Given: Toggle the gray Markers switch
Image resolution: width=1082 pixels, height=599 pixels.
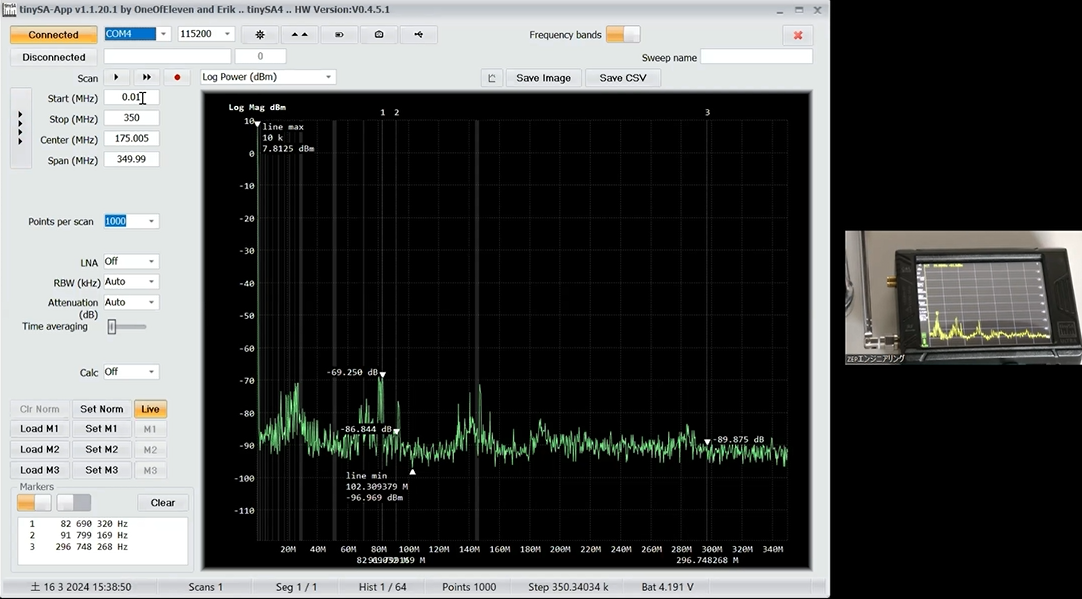Looking at the screenshot, I should 73,502.
